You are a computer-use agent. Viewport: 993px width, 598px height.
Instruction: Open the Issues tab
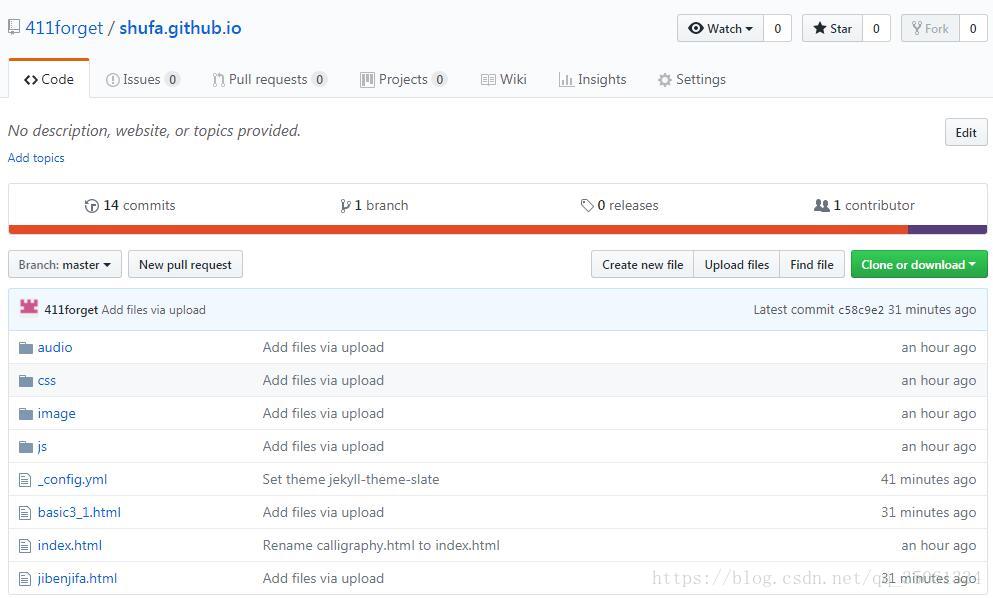(143, 79)
